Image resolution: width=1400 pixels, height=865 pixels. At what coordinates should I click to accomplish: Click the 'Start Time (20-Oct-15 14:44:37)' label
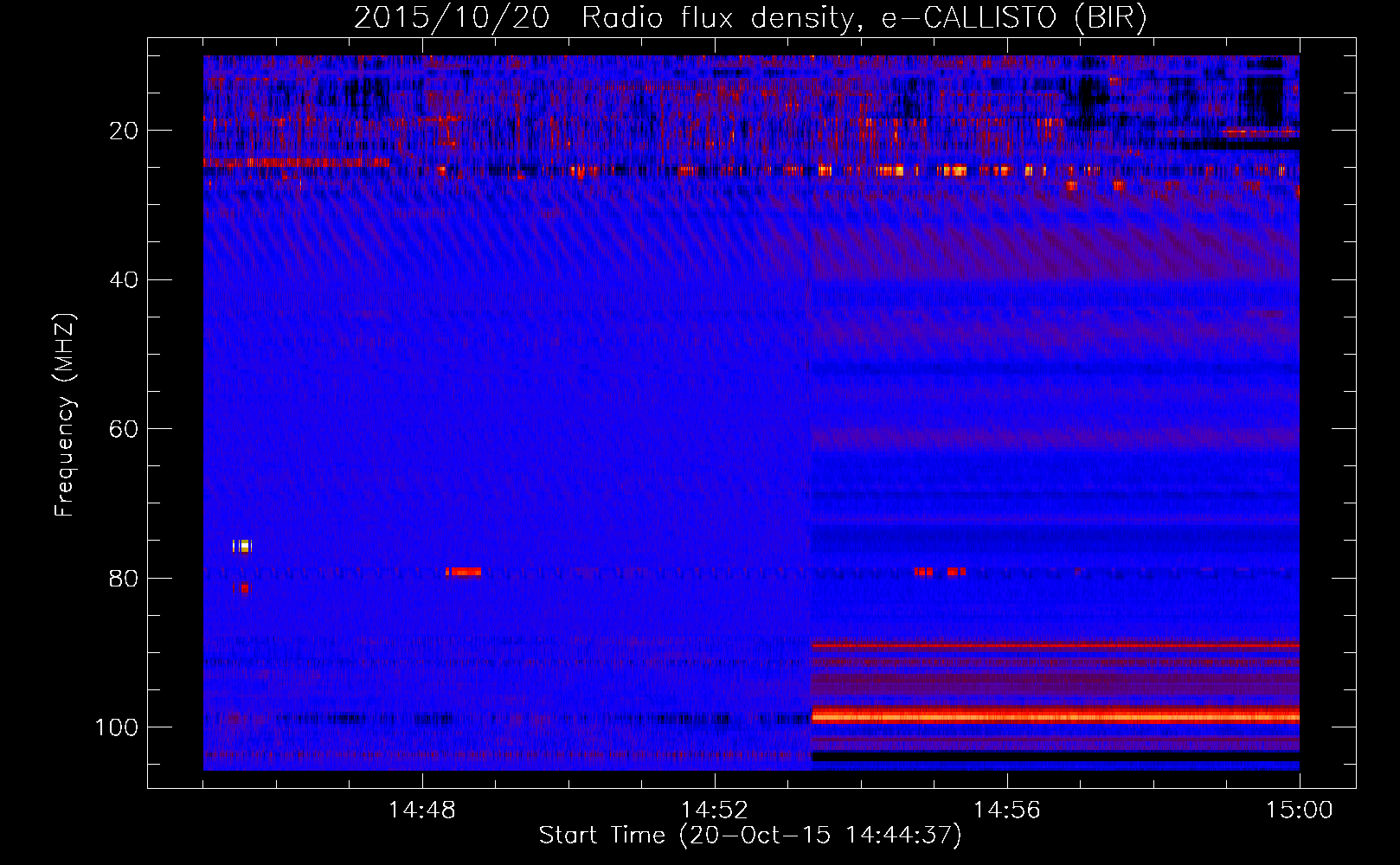pos(750,836)
